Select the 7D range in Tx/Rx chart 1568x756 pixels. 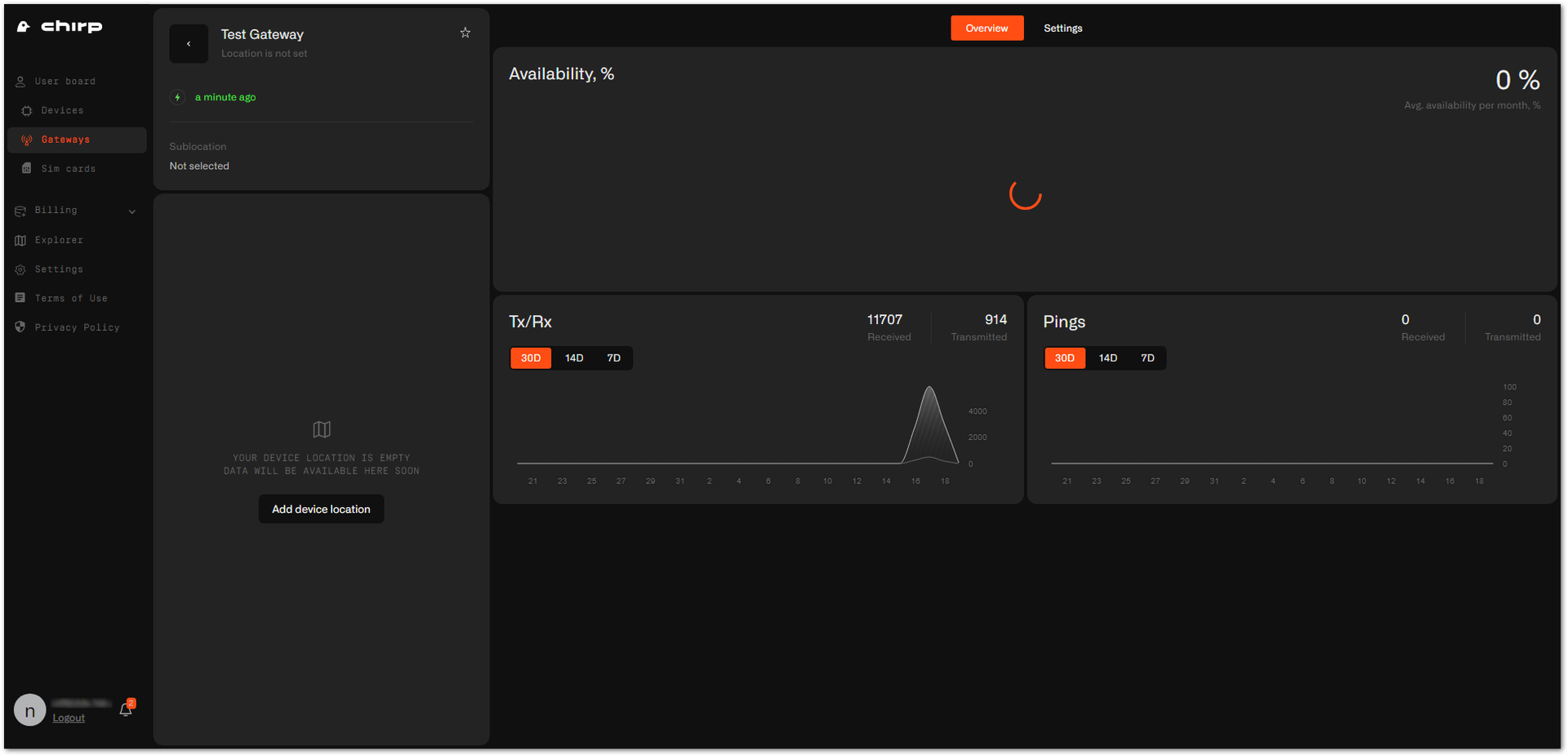[614, 358]
